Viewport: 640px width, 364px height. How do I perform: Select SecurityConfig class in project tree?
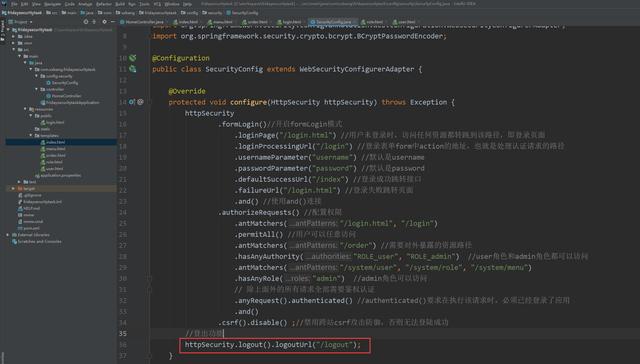(x=62, y=83)
